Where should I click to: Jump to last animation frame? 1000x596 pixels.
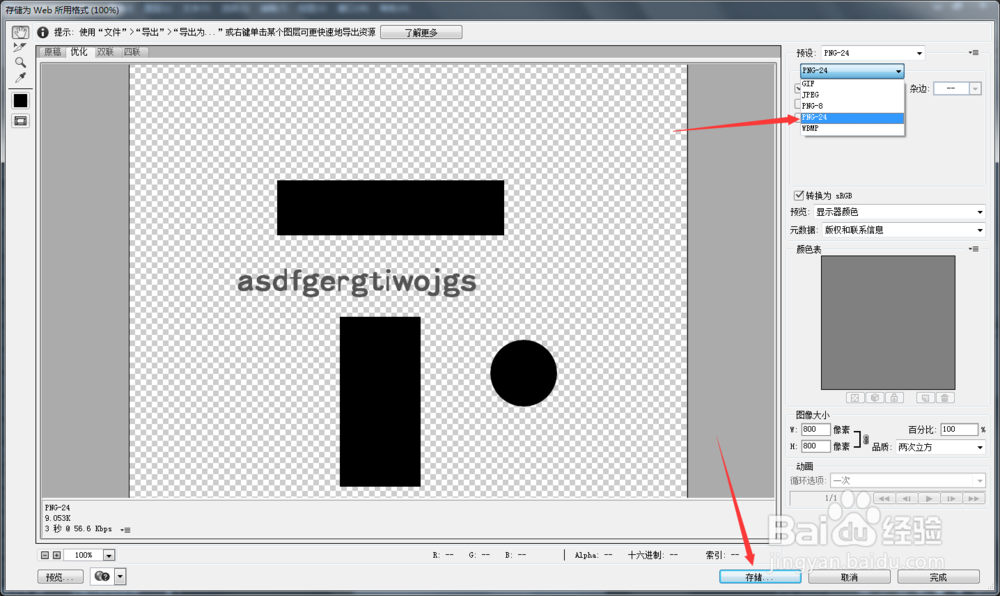[x=973, y=498]
